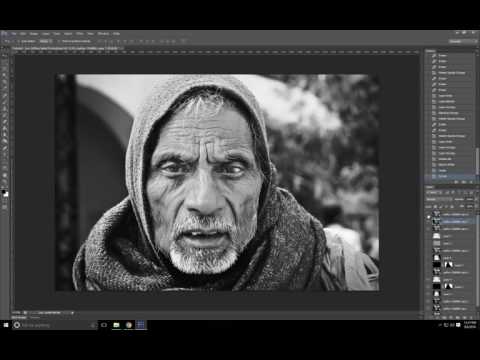Open Task View on the taskbar

tap(104, 325)
